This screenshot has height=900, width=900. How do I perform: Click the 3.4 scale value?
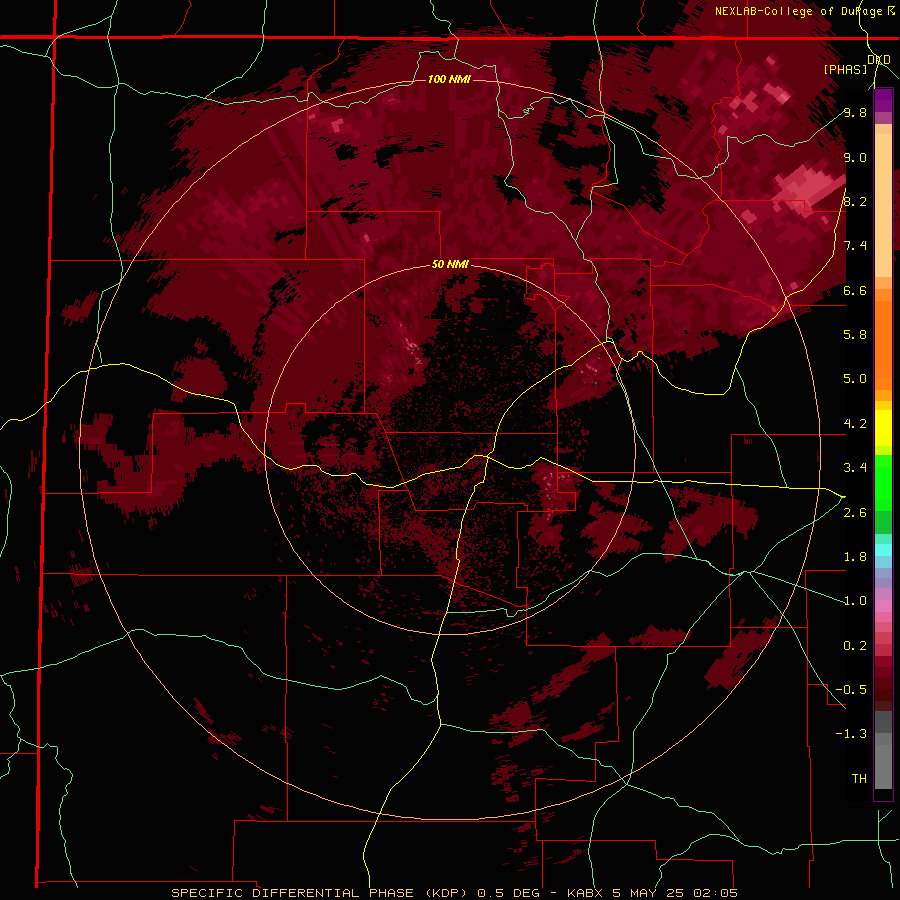[x=855, y=468]
